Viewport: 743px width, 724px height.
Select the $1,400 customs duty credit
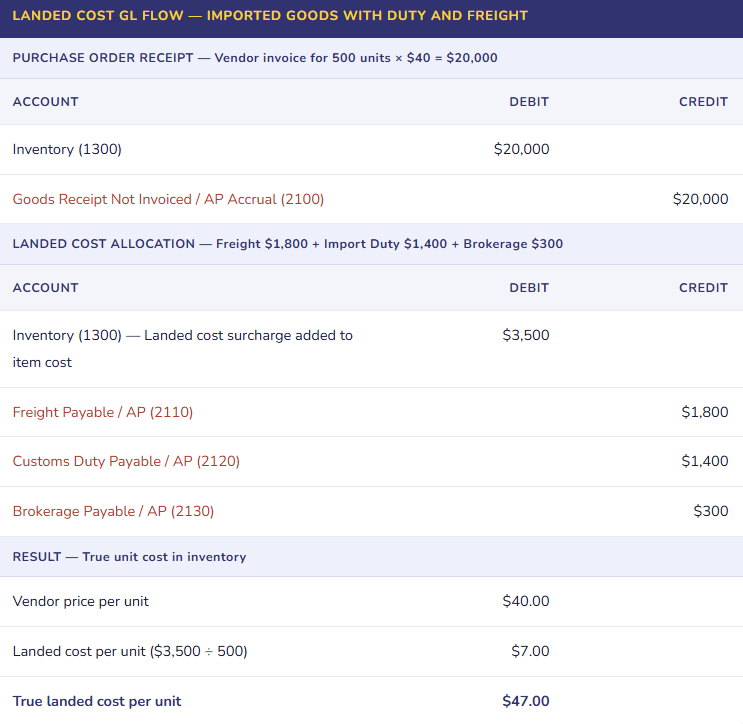pyautogui.click(x=704, y=461)
